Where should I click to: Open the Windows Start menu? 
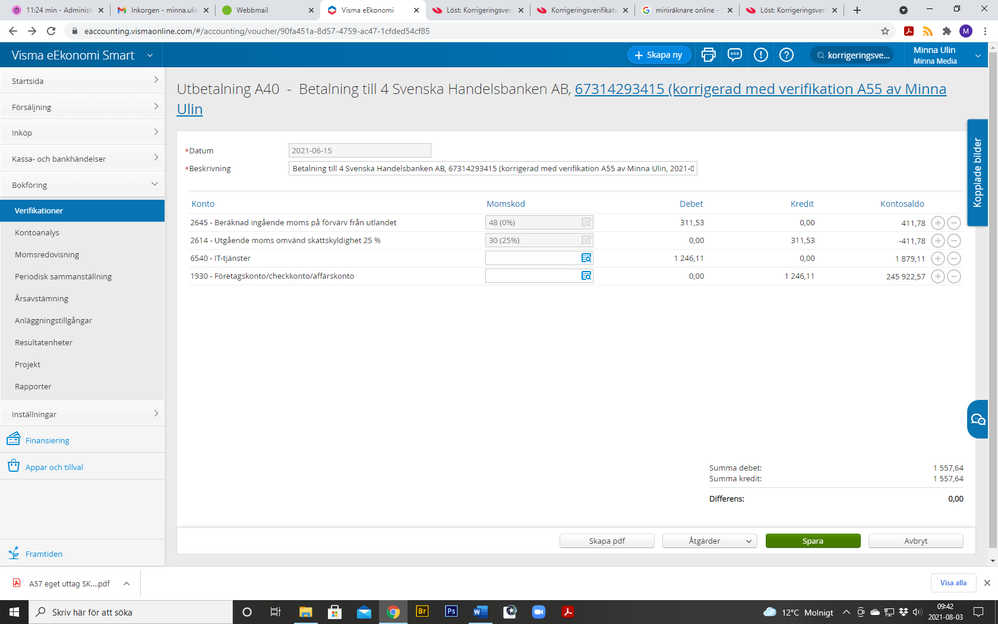point(13,611)
